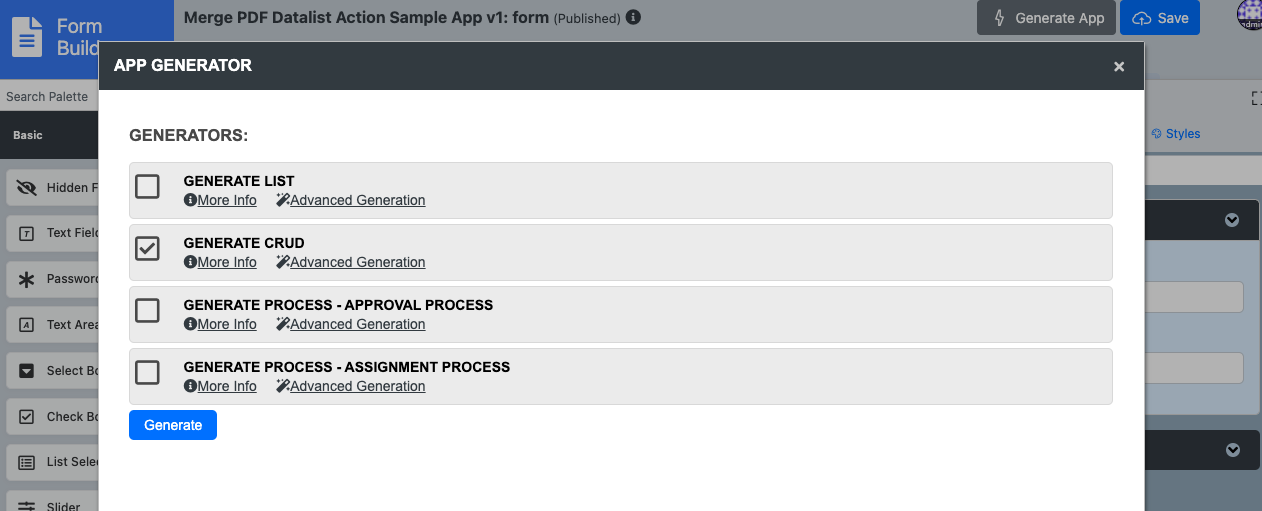Collapse the upper right panel chevron
This screenshot has height=511, width=1262.
tap(1232, 220)
